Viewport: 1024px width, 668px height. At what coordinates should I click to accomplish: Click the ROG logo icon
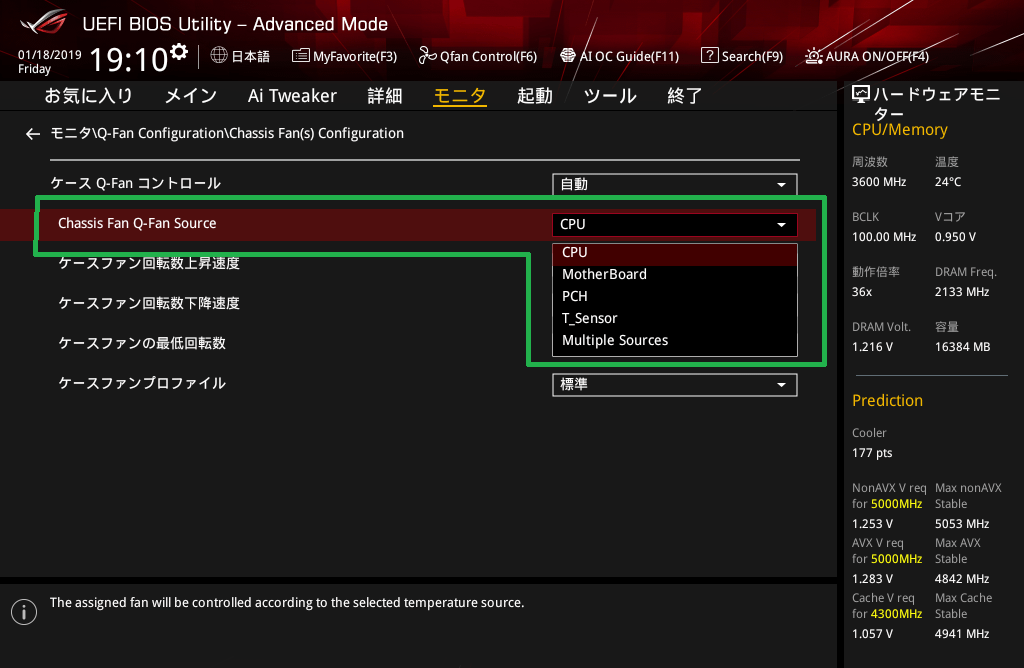point(44,22)
